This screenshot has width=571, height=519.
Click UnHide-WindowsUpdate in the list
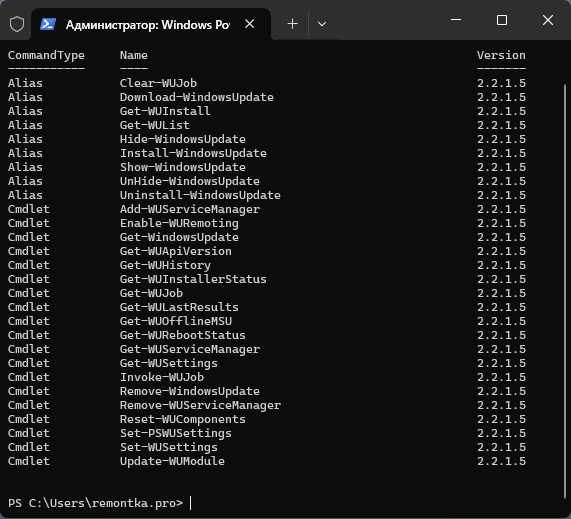point(189,181)
